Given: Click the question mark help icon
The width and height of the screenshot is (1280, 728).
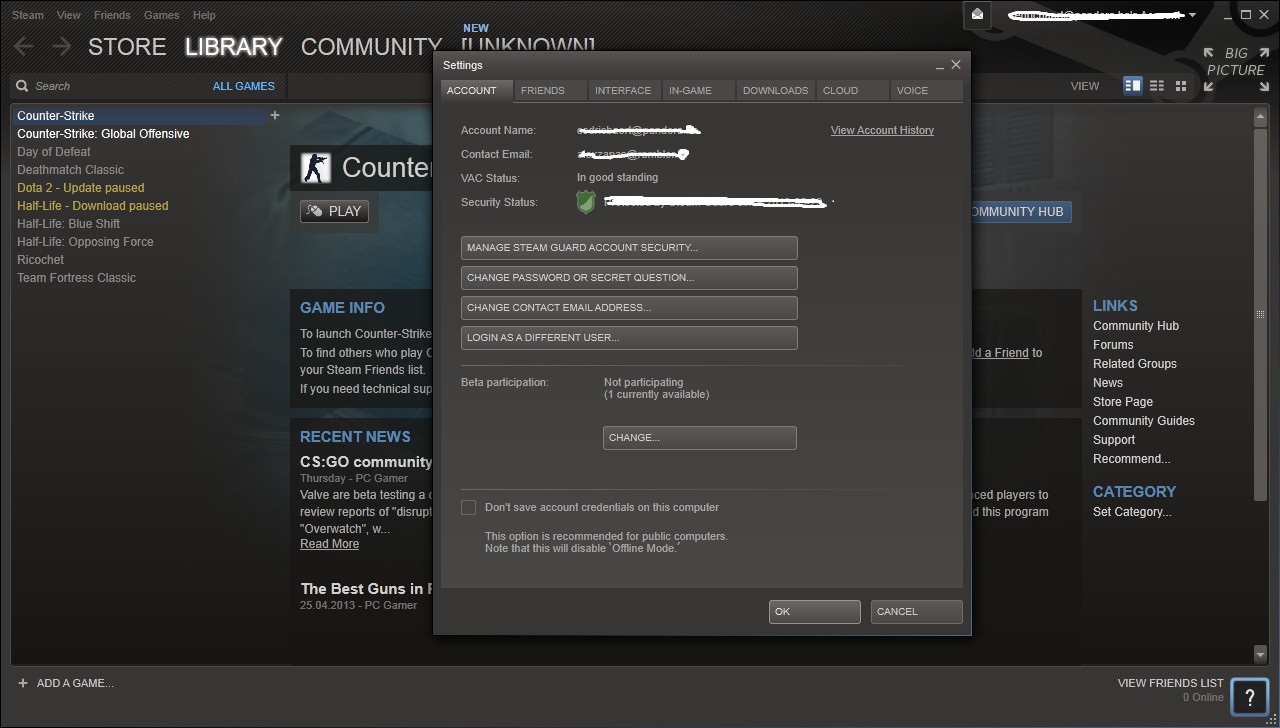Looking at the screenshot, I should point(1249,697).
